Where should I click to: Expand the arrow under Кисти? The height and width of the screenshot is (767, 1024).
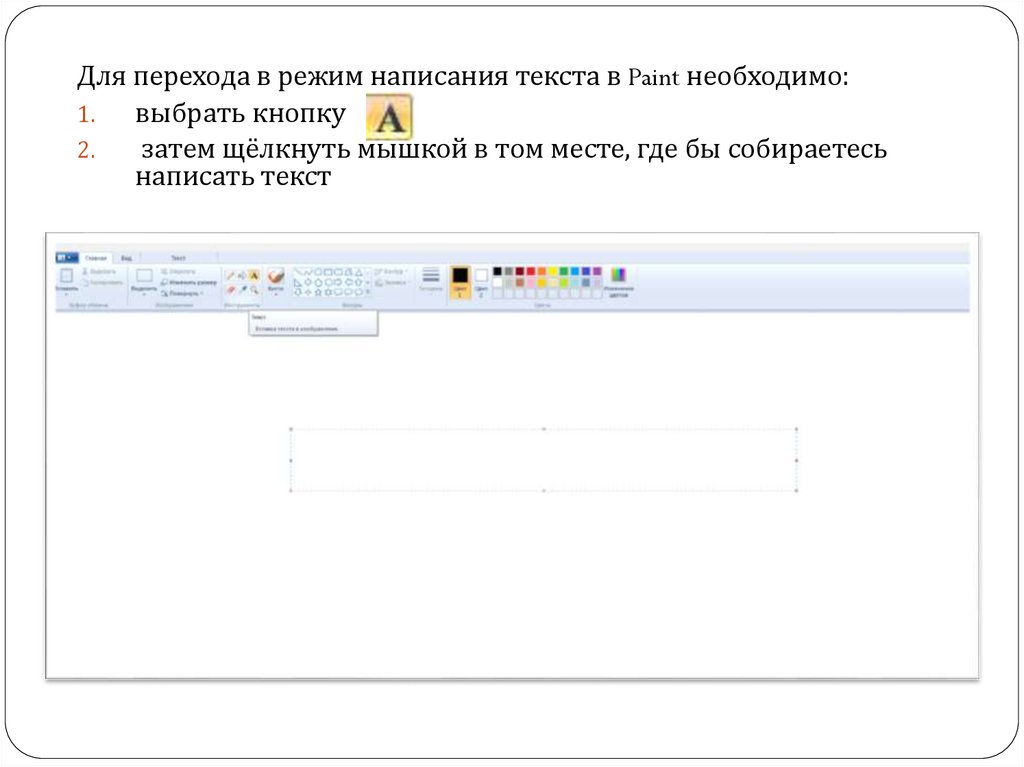[276, 294]
